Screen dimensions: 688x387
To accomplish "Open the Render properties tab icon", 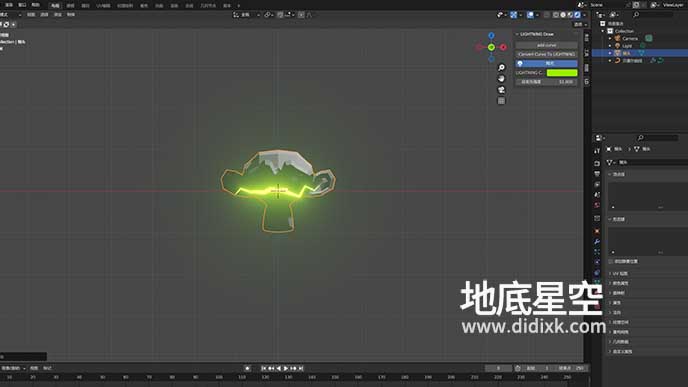I will (597, 163).
